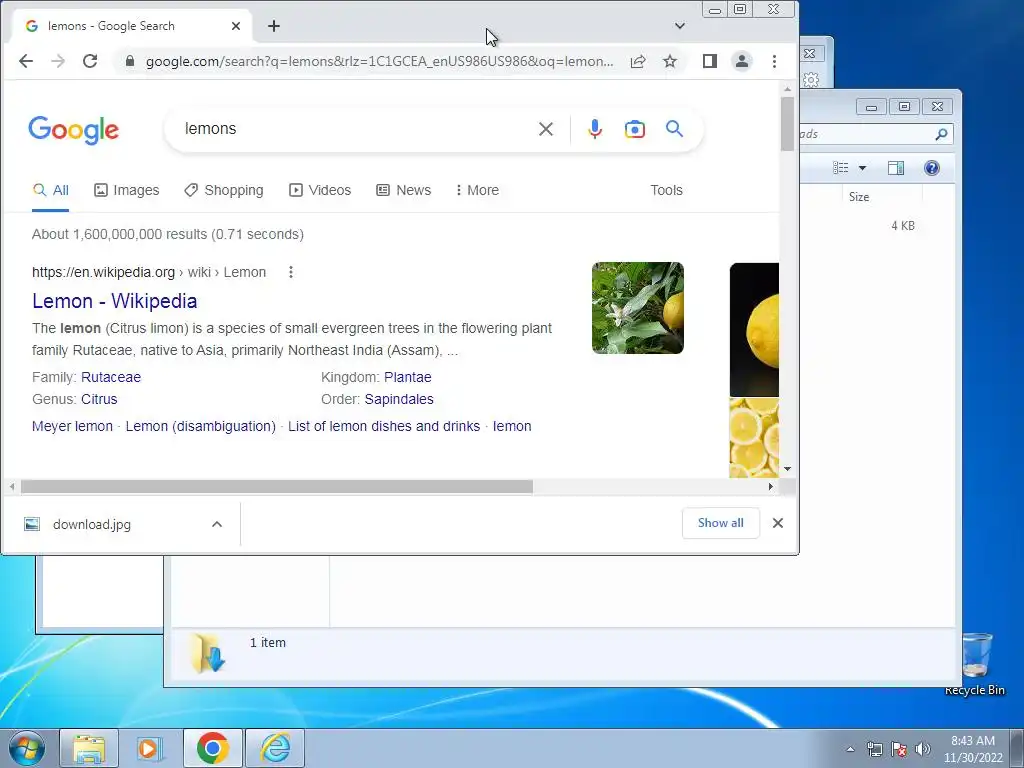1024x768 pixels.
Task: Switch to the Images tab
Action: point(127,190)
